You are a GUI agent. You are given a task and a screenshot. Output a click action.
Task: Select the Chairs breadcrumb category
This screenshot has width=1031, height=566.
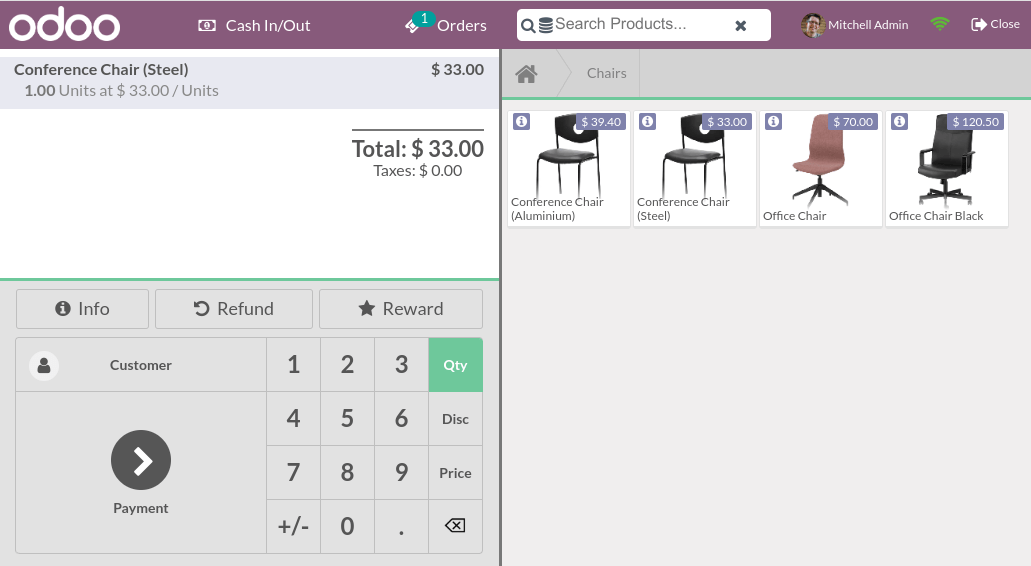coord(606,74)
